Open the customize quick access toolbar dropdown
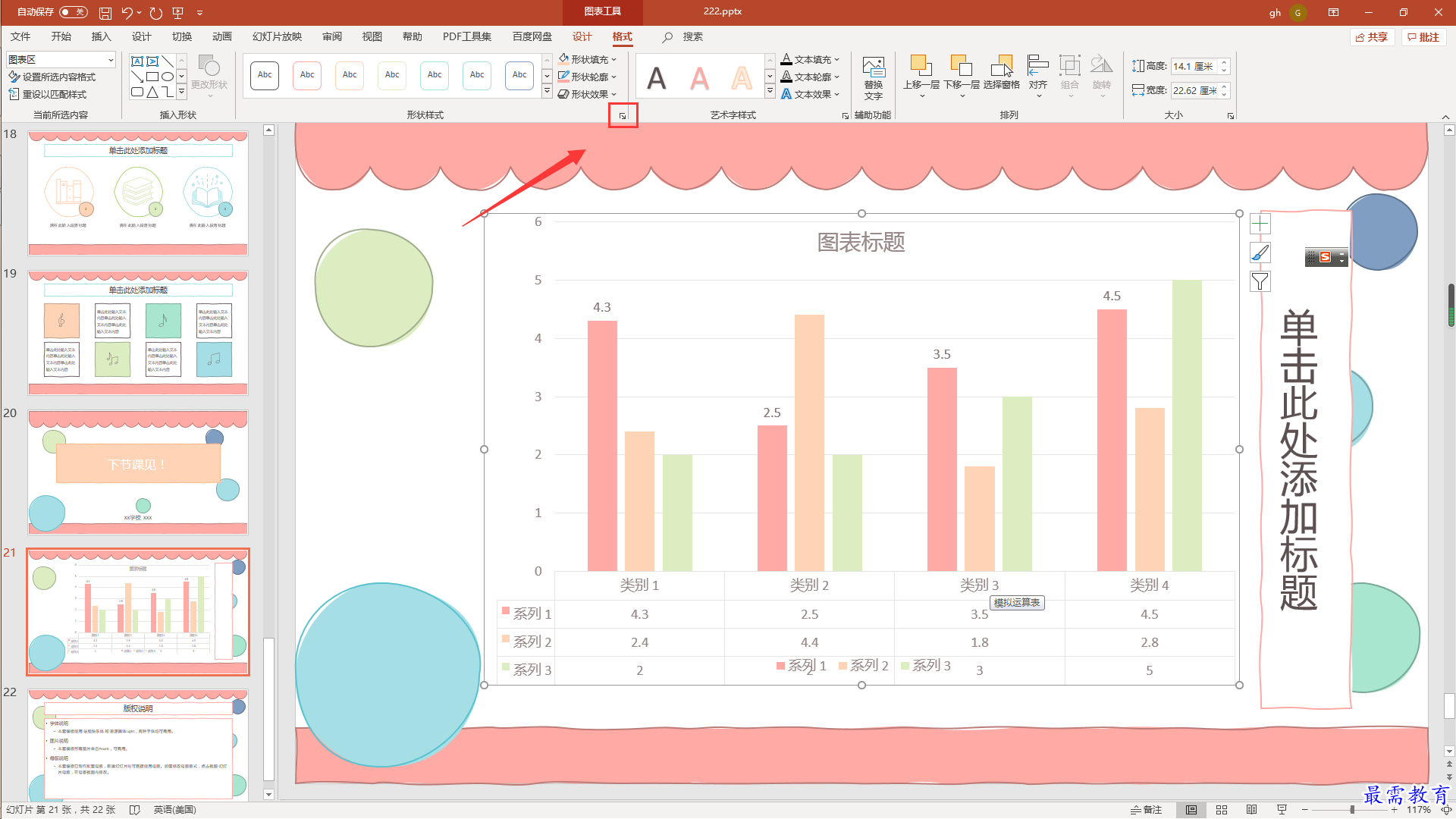1456x819 pixels. (x=199, y=12)
